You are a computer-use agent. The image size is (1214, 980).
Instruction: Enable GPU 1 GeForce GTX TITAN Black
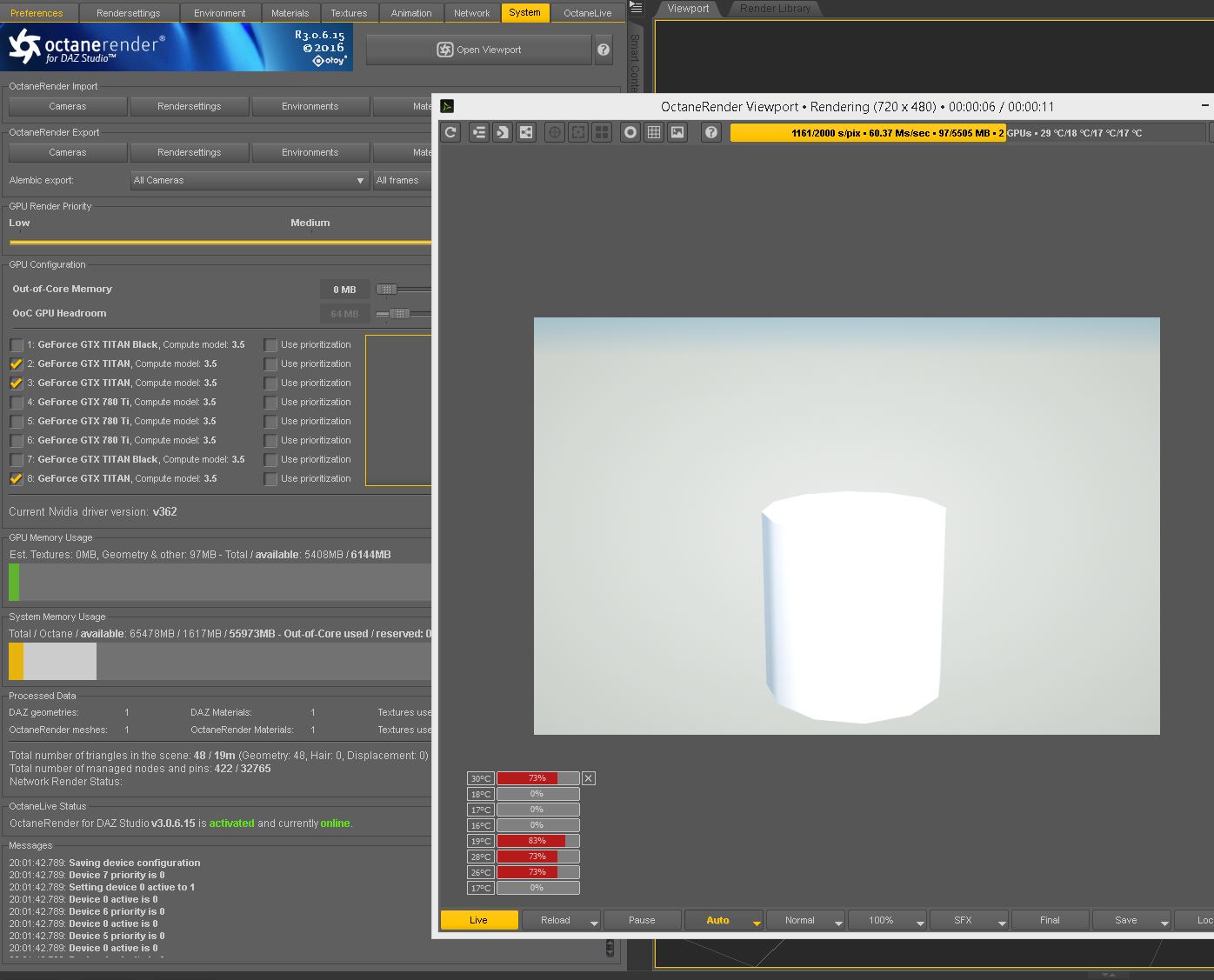click(x=17, y=345)
